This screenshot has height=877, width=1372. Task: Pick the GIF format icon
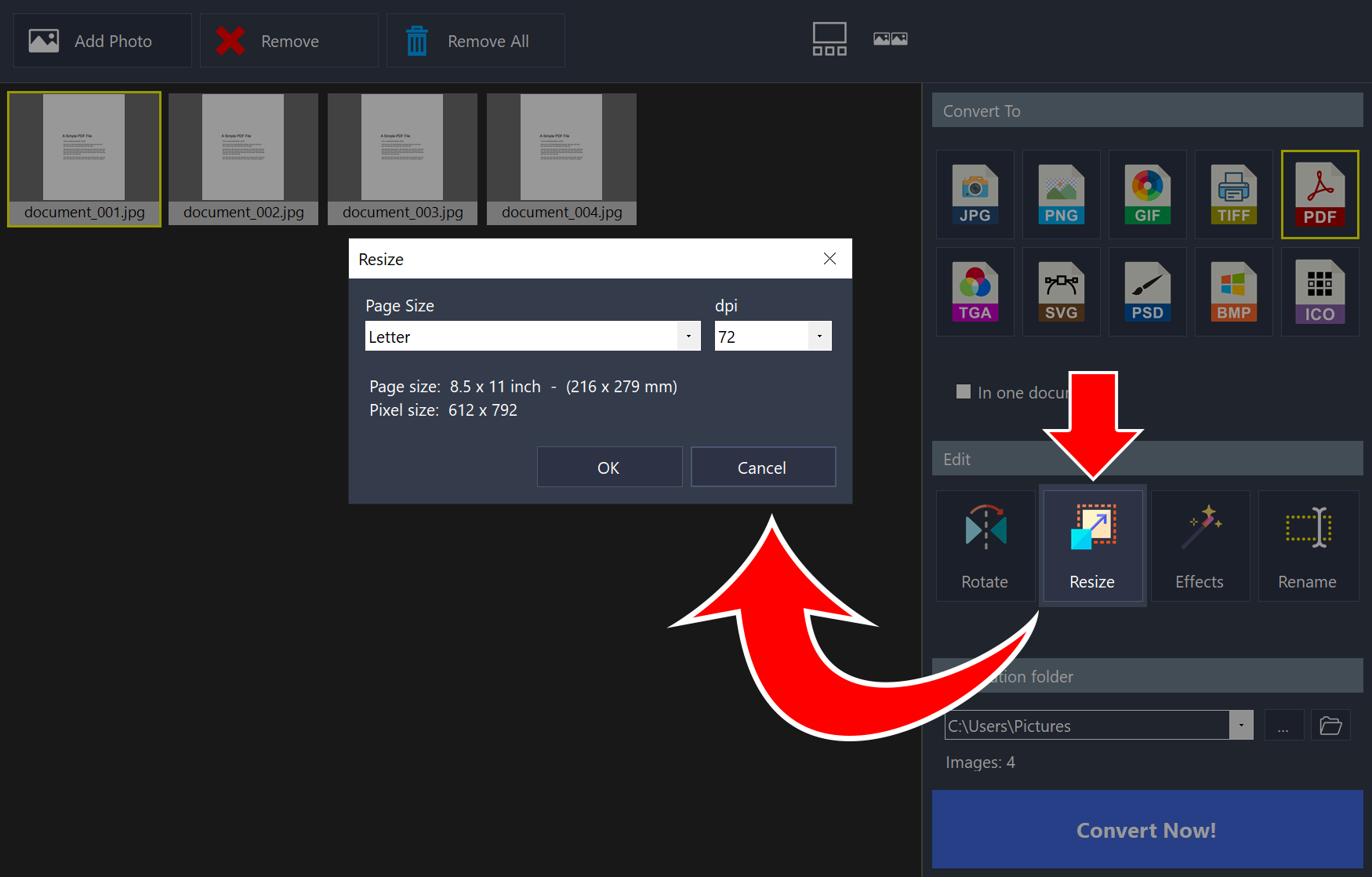[x=1147, y=195]
